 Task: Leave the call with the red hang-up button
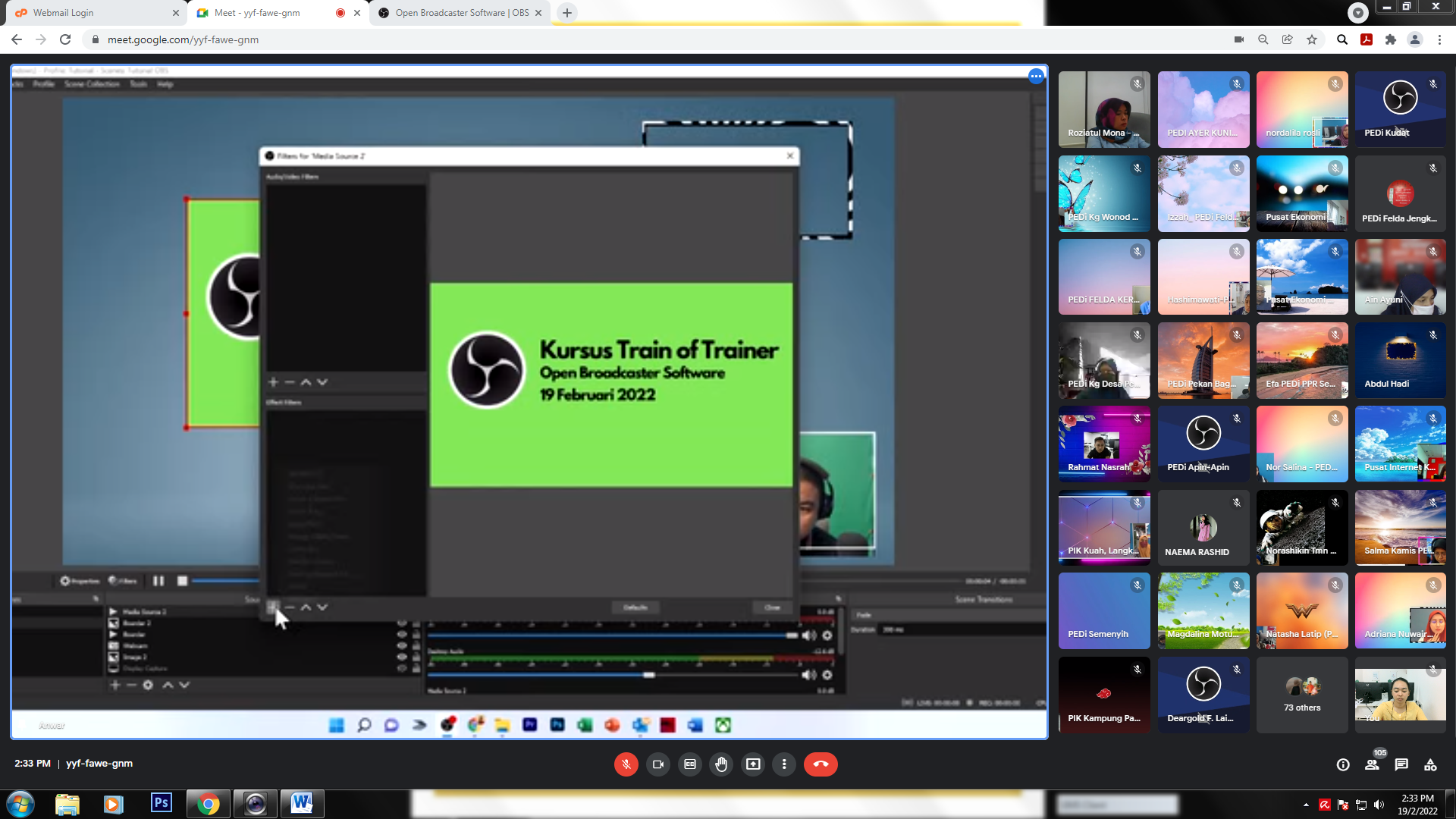point(821,764)
